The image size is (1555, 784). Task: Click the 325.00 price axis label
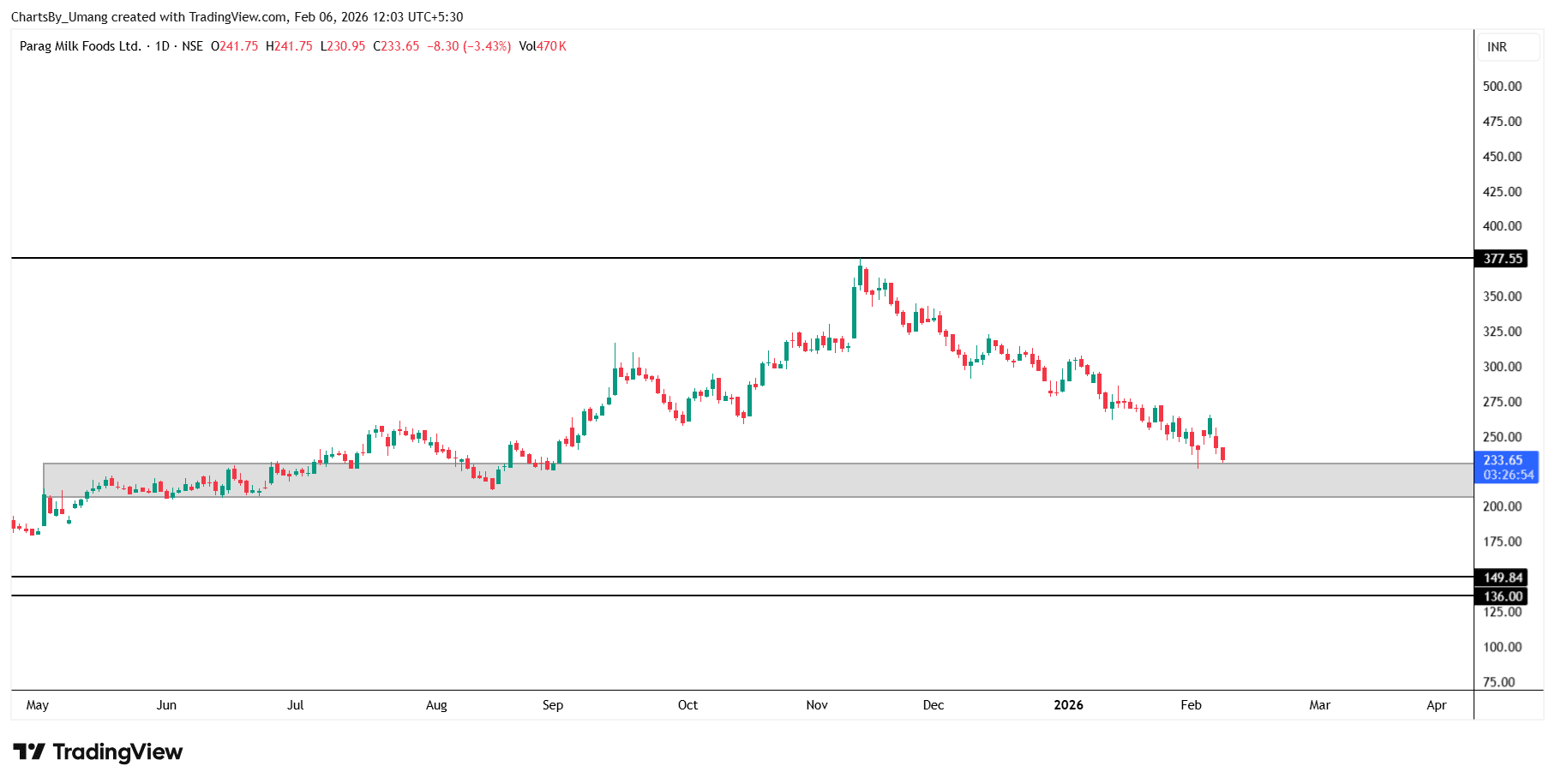click(1502, 332)
